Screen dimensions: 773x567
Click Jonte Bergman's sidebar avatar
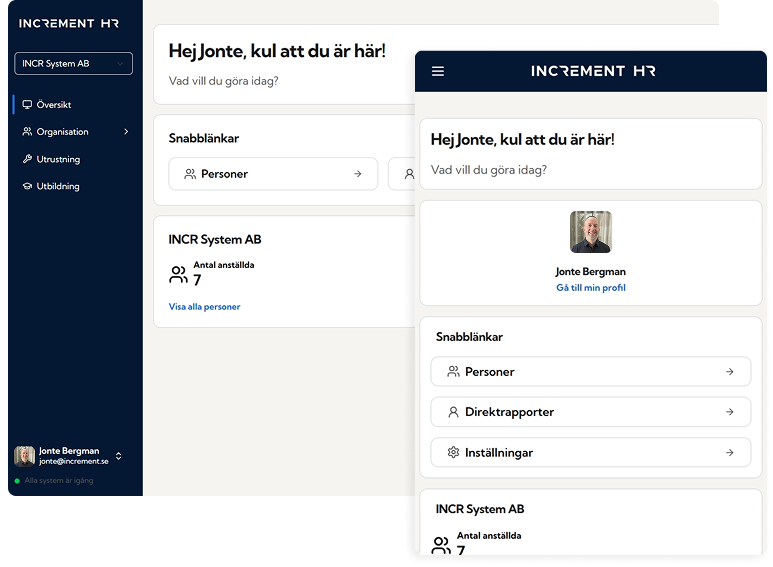click(24, 456)
